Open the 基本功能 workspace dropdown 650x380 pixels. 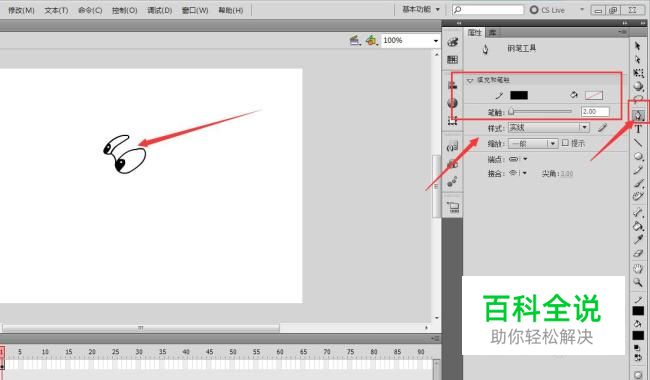[421, 9]
